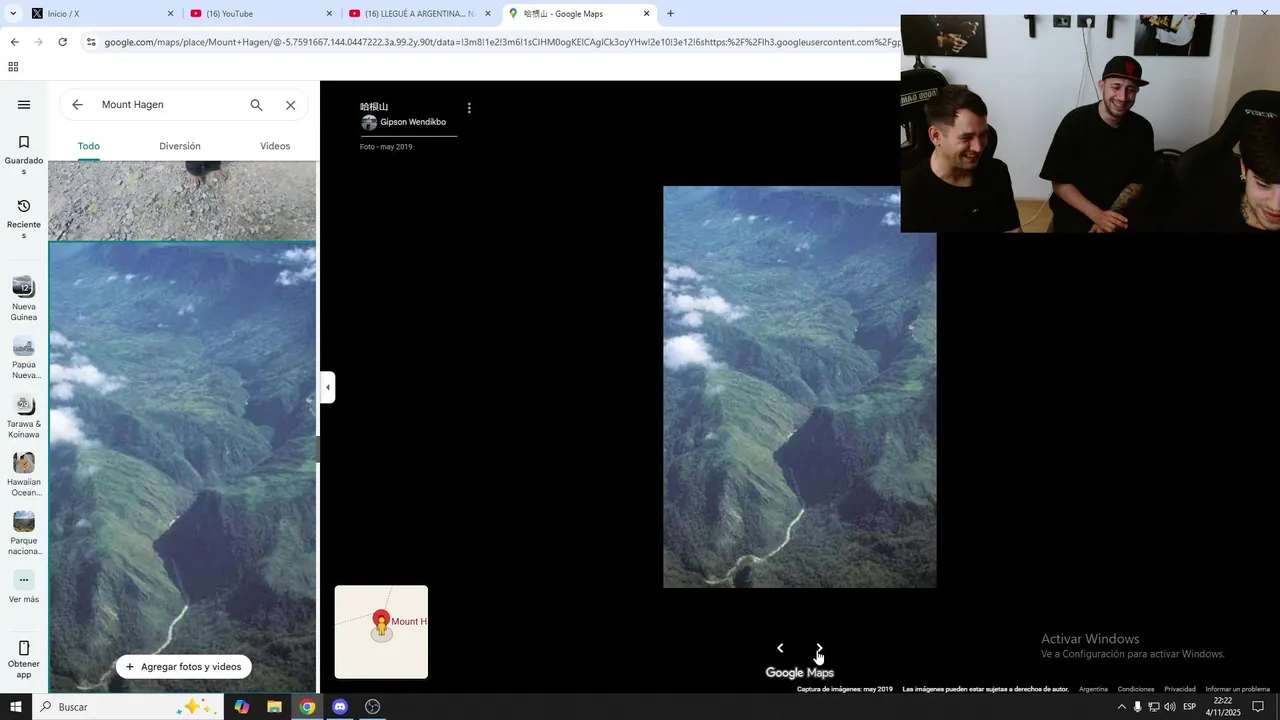Open Recientes history in sidebar
Viewport: 1280px width, 720px height.
click(24, 219)
